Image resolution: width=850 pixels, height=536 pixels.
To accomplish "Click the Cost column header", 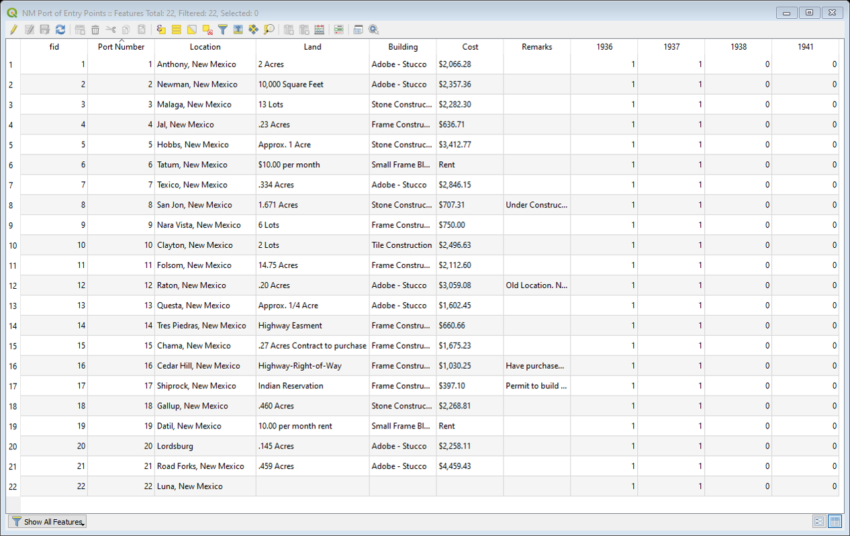I will 470,47.
